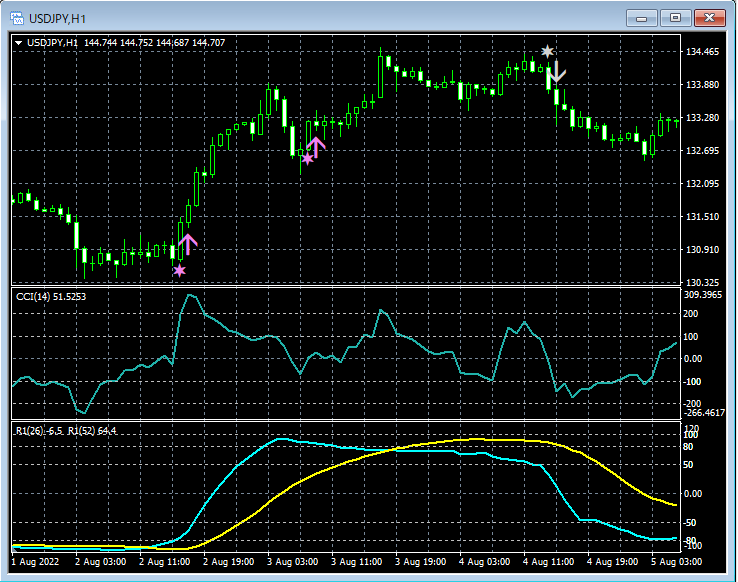Click the 1 Aug 2022 date label
The image size is (738, 582).
[36, 563]
